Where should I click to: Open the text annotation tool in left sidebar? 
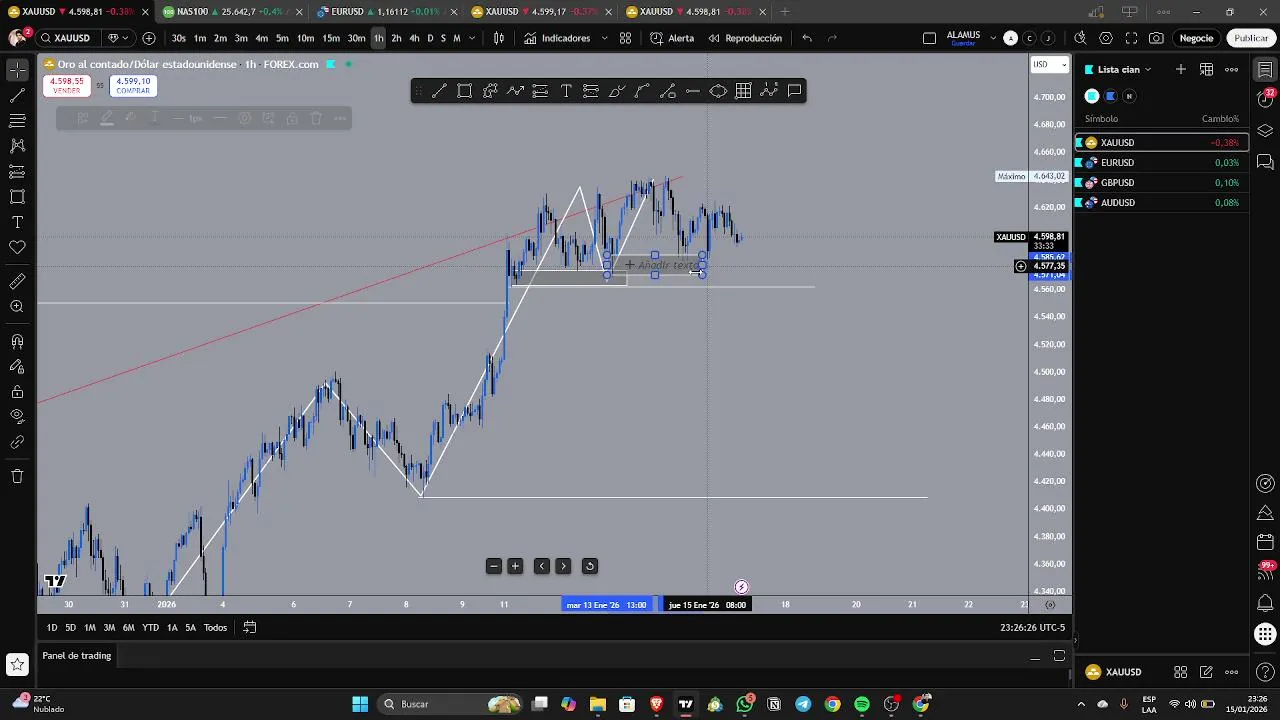17,222
